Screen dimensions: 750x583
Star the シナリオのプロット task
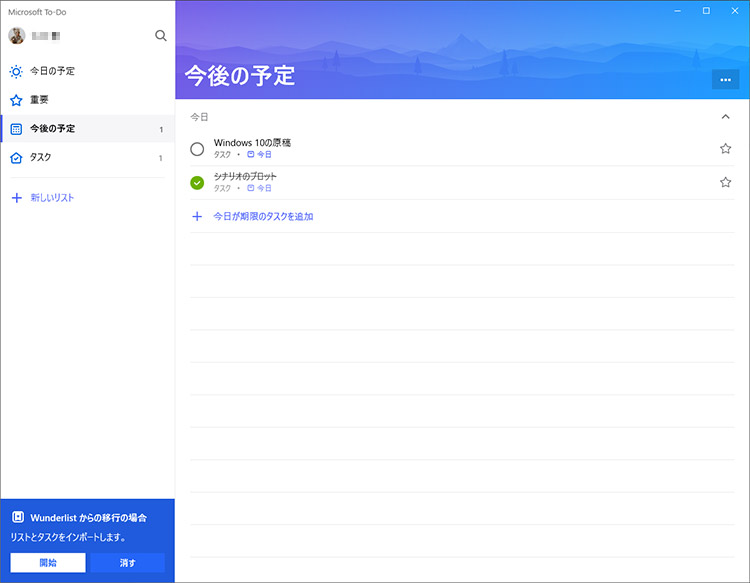(725, 182)
